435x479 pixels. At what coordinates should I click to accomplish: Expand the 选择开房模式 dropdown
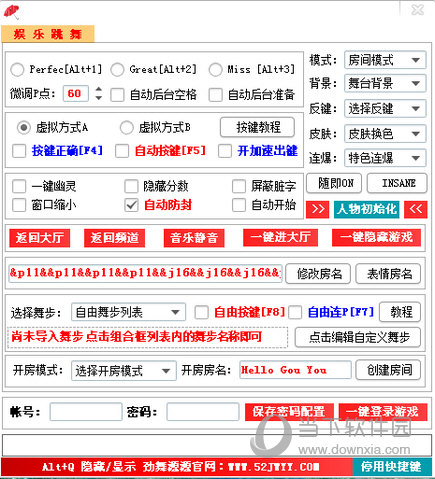coord(124,371)
